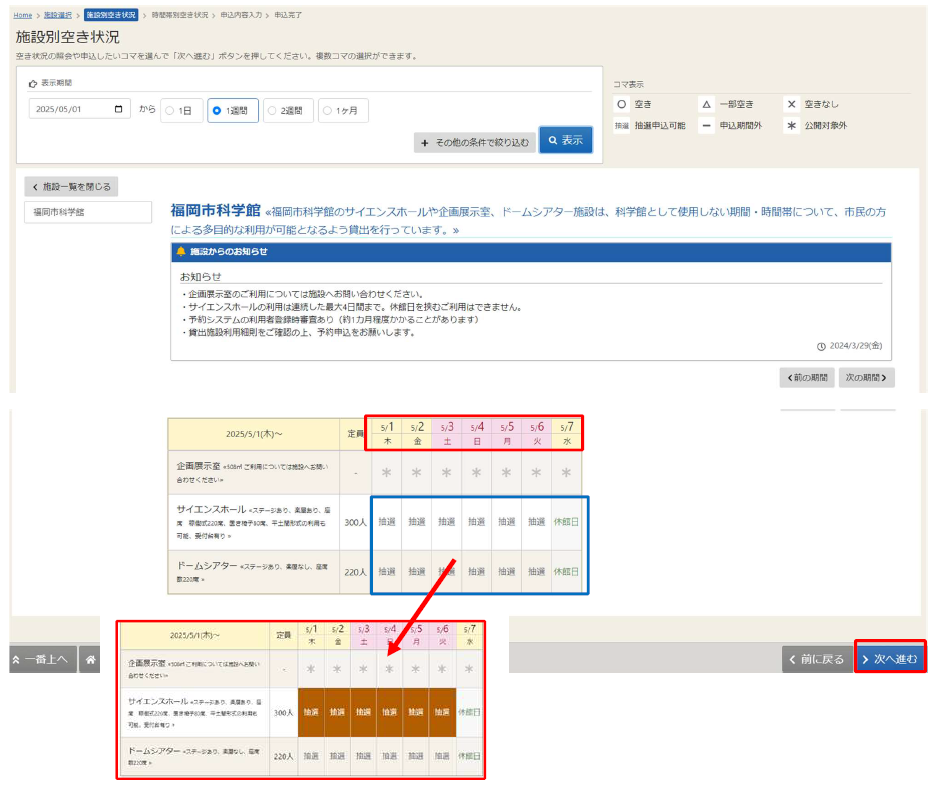Click the home icon button in the bottom bar

point(90,659)
